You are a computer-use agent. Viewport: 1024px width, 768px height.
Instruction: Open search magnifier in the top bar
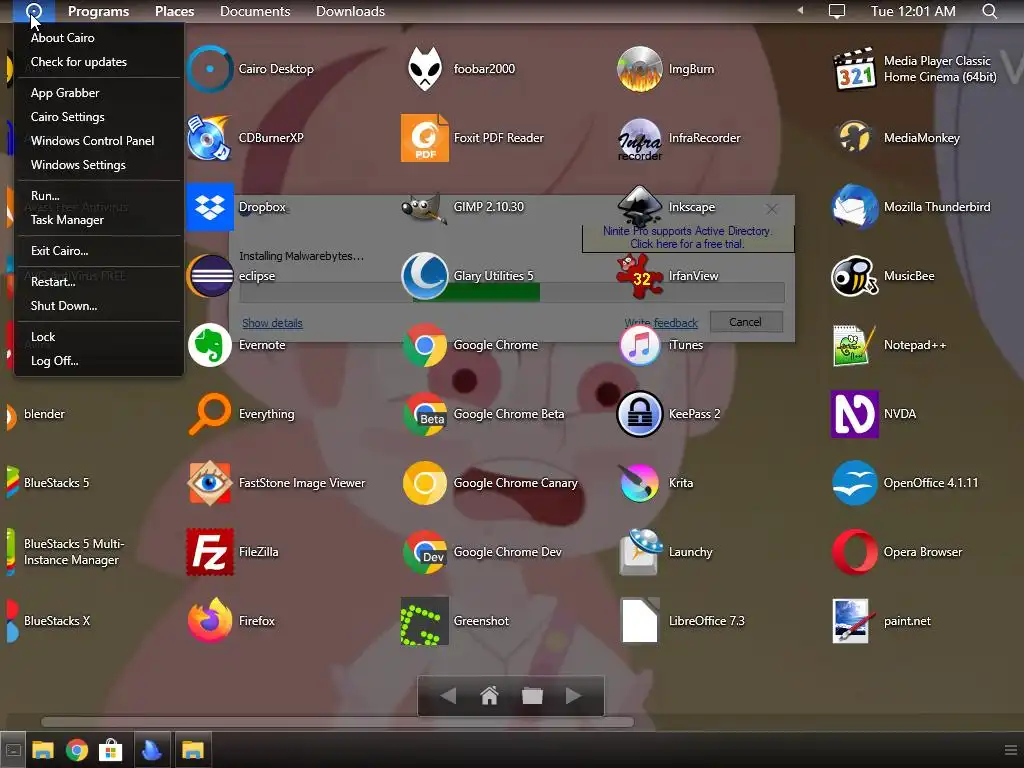989,11
